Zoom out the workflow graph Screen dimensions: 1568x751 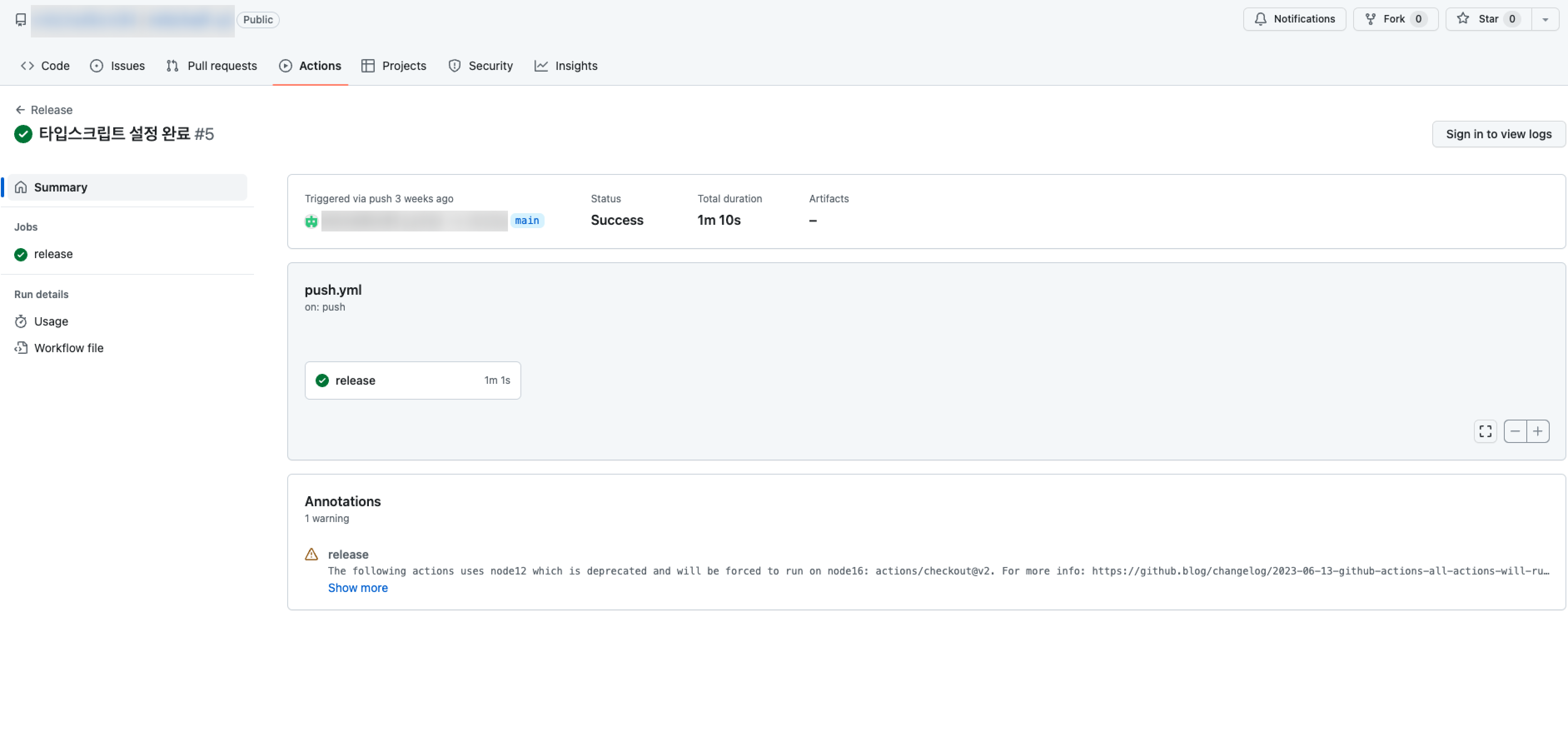point(1514,431)
